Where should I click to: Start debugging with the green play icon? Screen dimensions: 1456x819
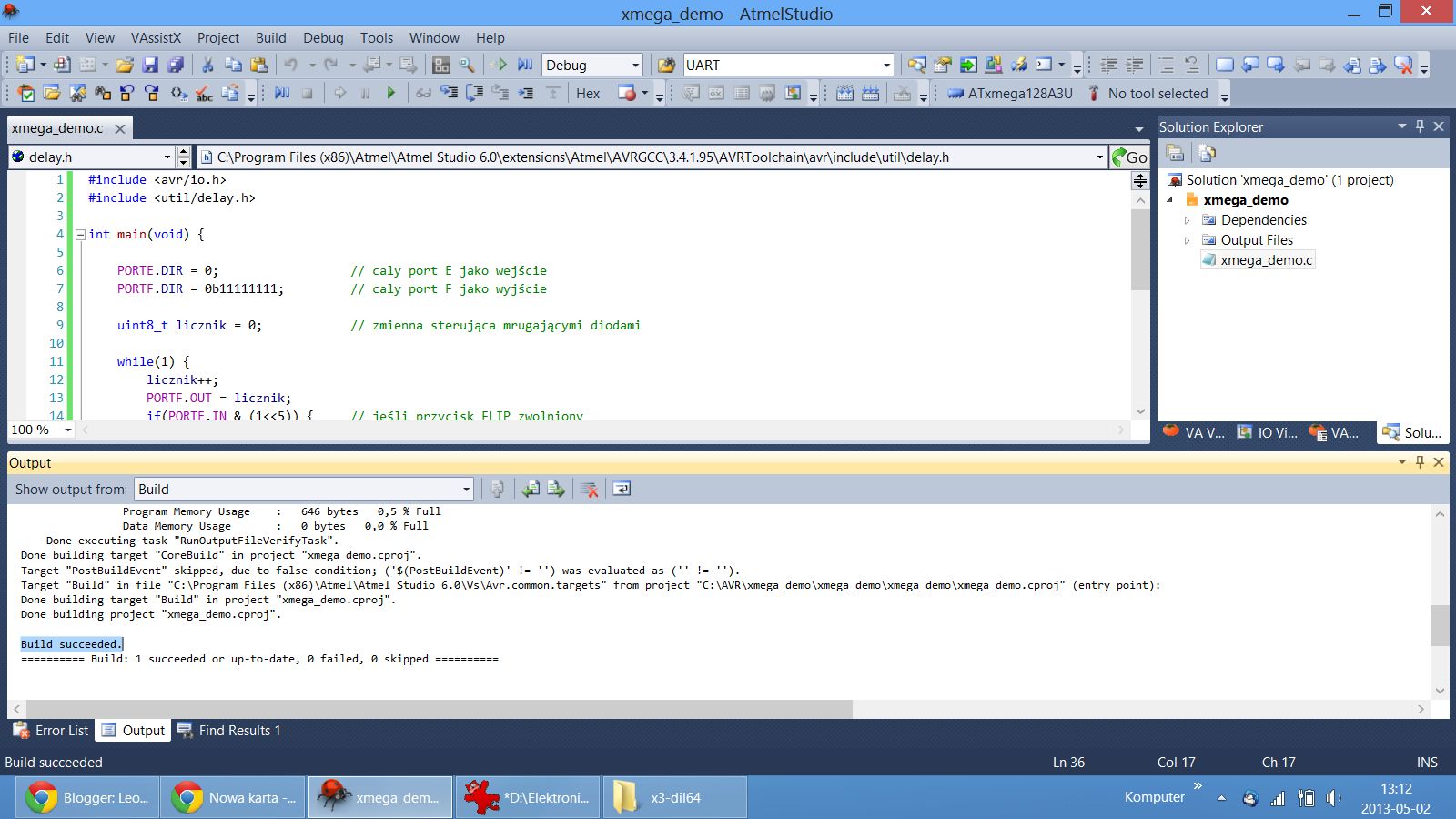[x=500, y=65]
